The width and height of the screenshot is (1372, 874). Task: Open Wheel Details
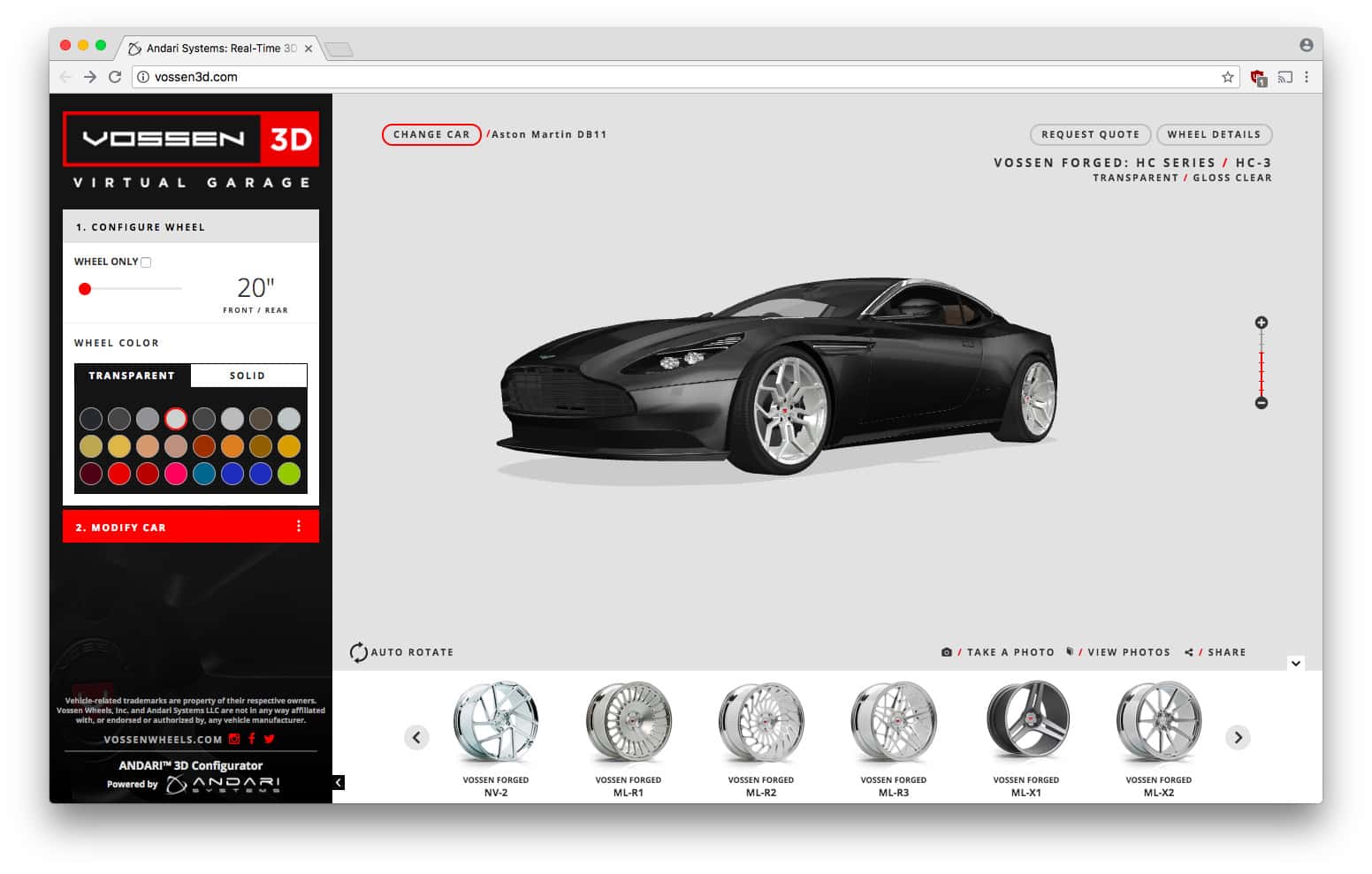[x=1215, y=134]
